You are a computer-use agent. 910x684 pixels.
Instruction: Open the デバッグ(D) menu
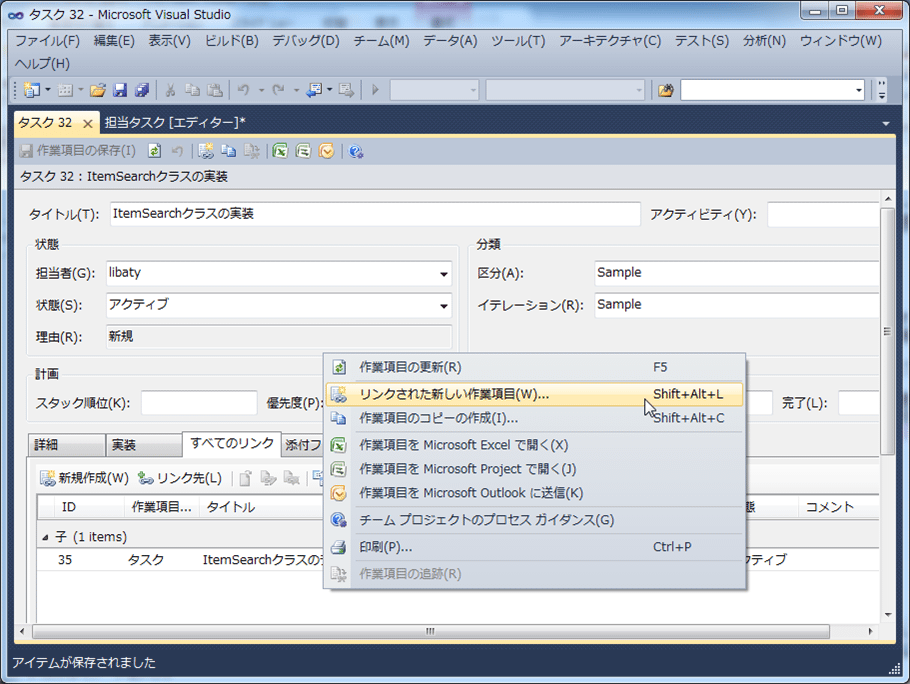tap(306, 41)
